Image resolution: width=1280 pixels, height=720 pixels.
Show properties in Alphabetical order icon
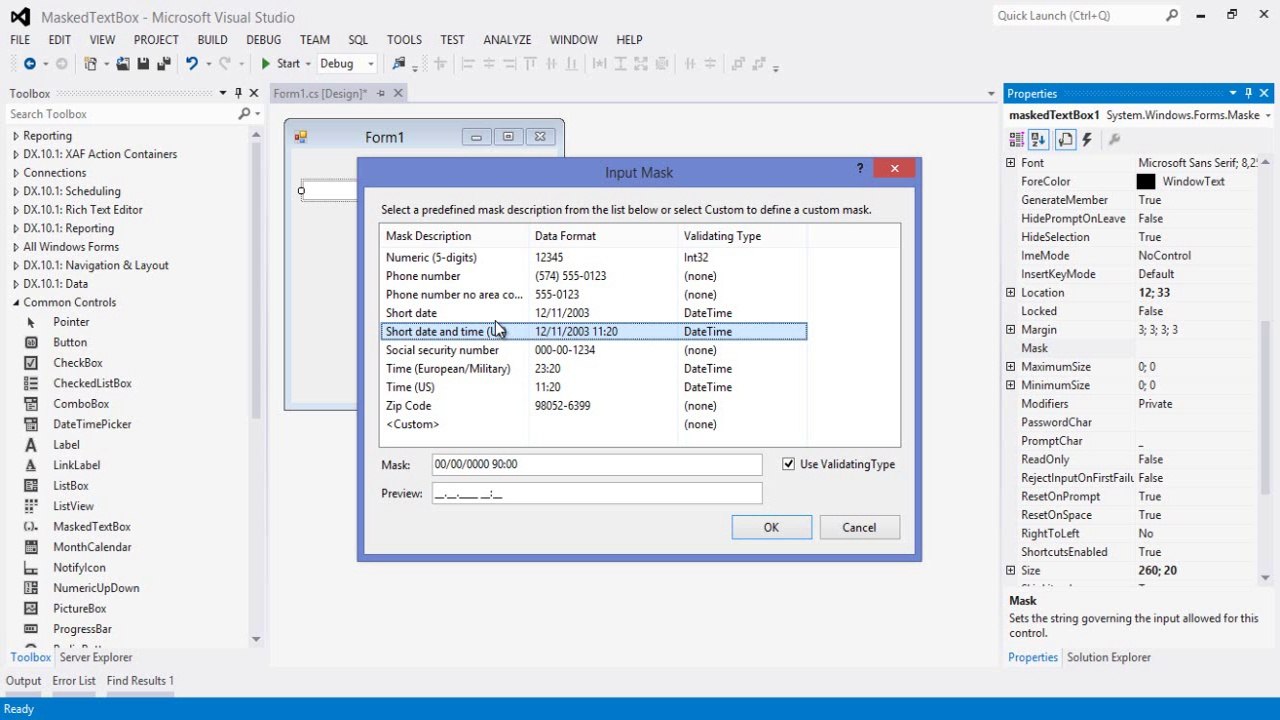pos(1039,139)
